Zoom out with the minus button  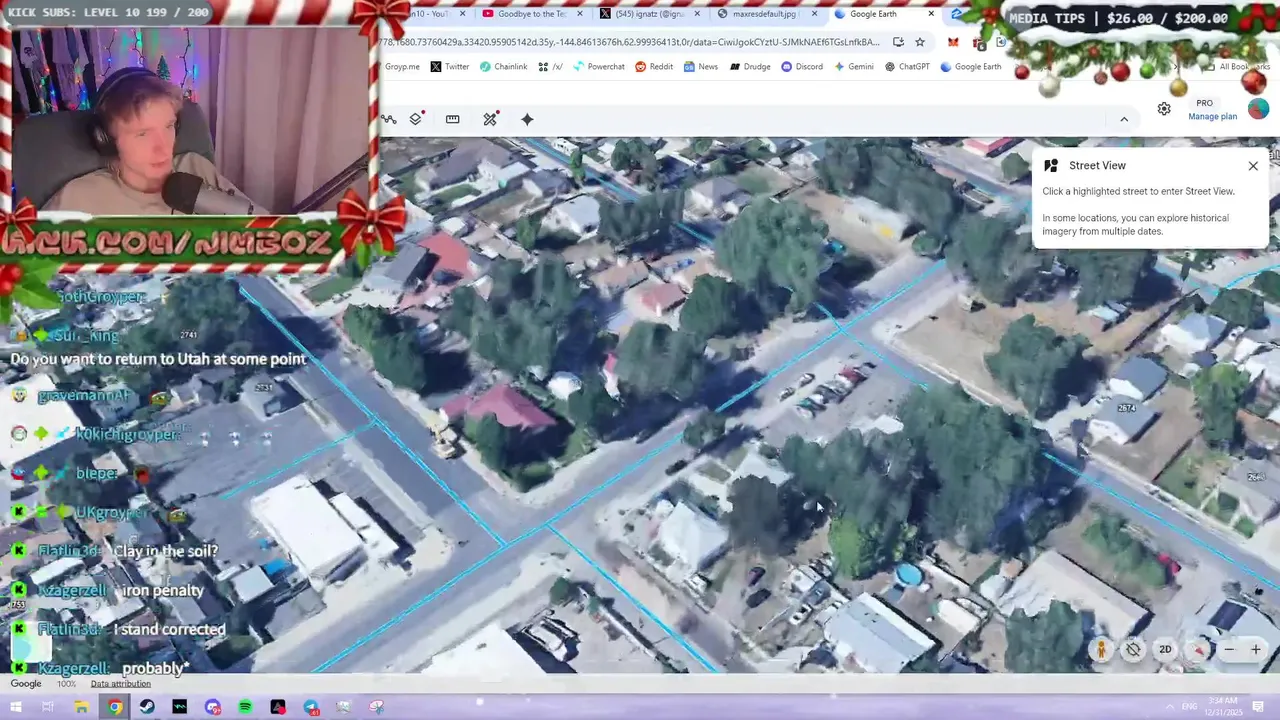click(x=1229, y=650)
